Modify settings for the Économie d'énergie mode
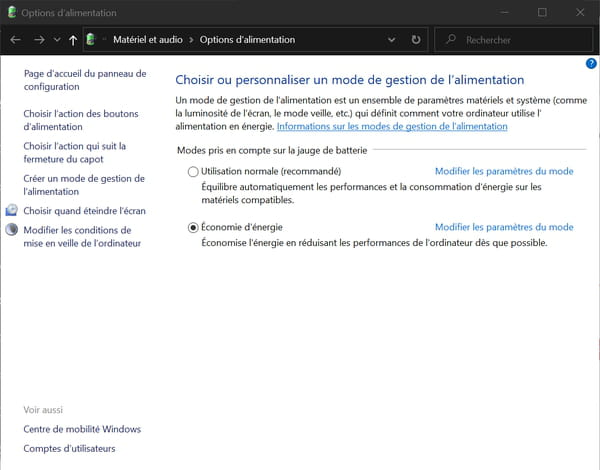The height and width of the screenshot is (470, 600). tap(504, 227)
